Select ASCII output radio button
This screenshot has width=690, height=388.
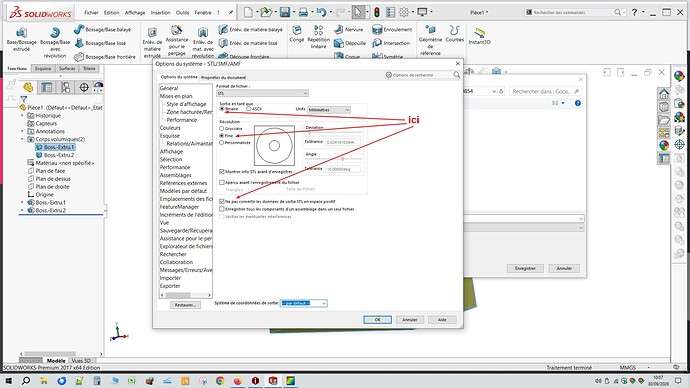click(249, 109)
